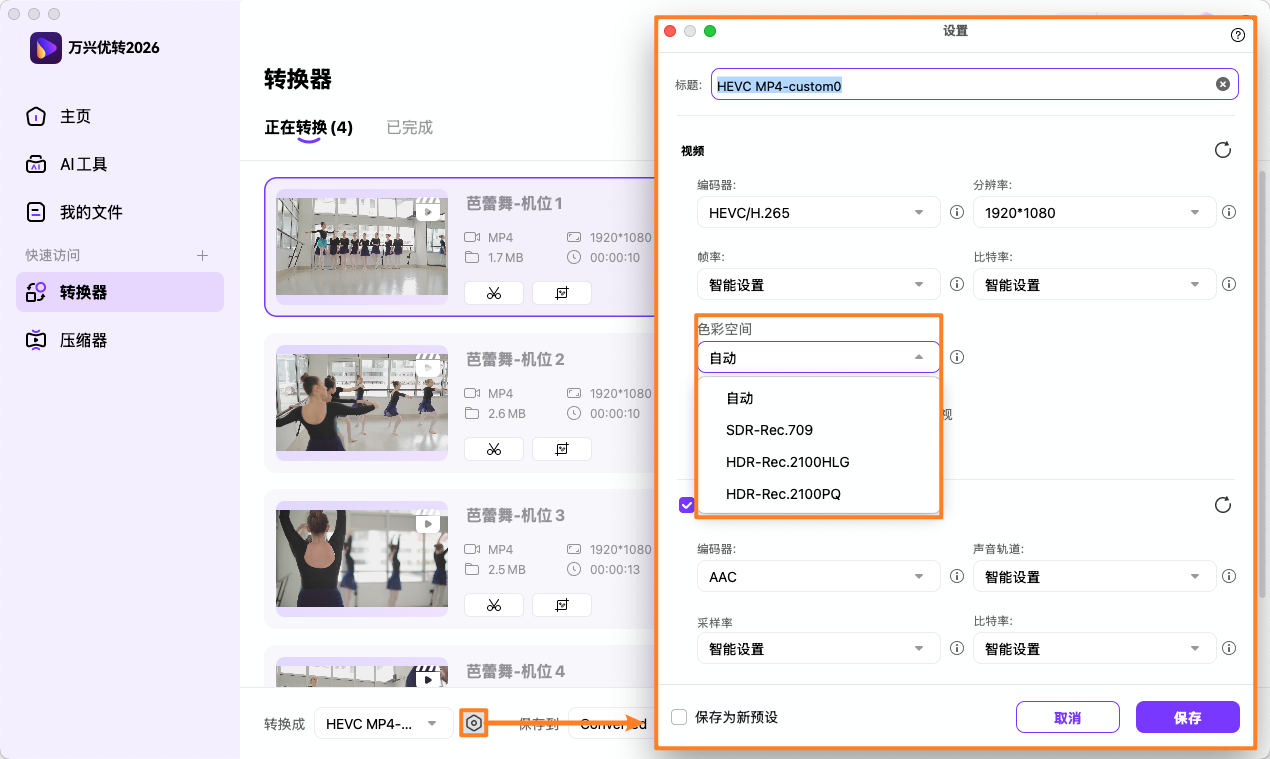This screenshot has width=1270, height=759.
Task: Show info for the audio bitrate
Action: tap(1229, 649)
